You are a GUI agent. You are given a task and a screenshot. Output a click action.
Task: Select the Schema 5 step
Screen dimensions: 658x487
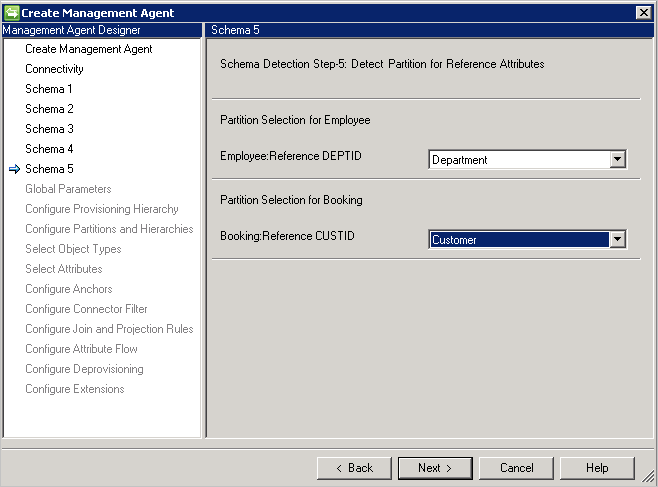point(49,169)
